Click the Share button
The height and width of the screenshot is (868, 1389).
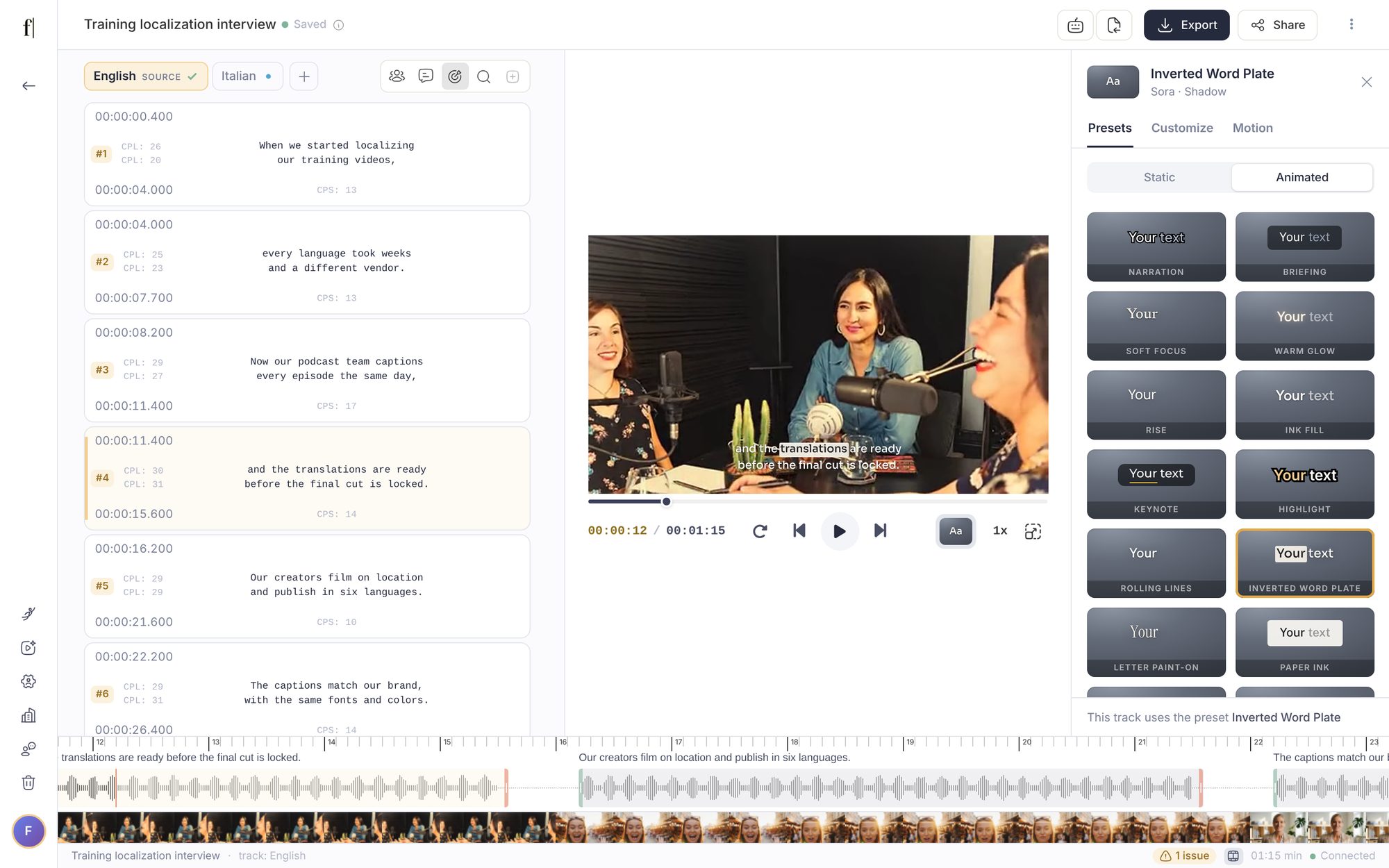point(1277,25)
